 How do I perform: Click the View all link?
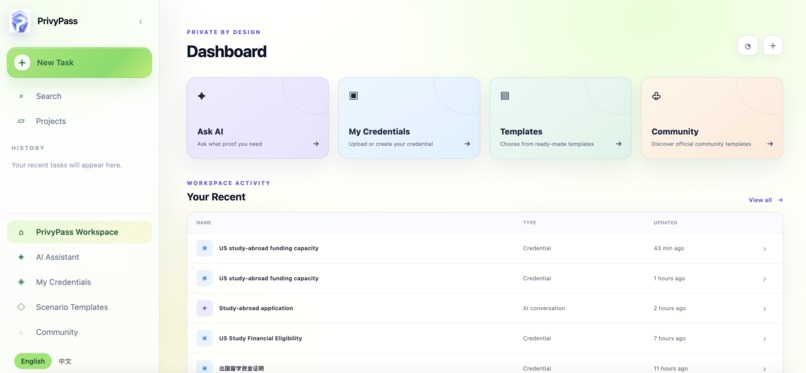click(765, 200)
